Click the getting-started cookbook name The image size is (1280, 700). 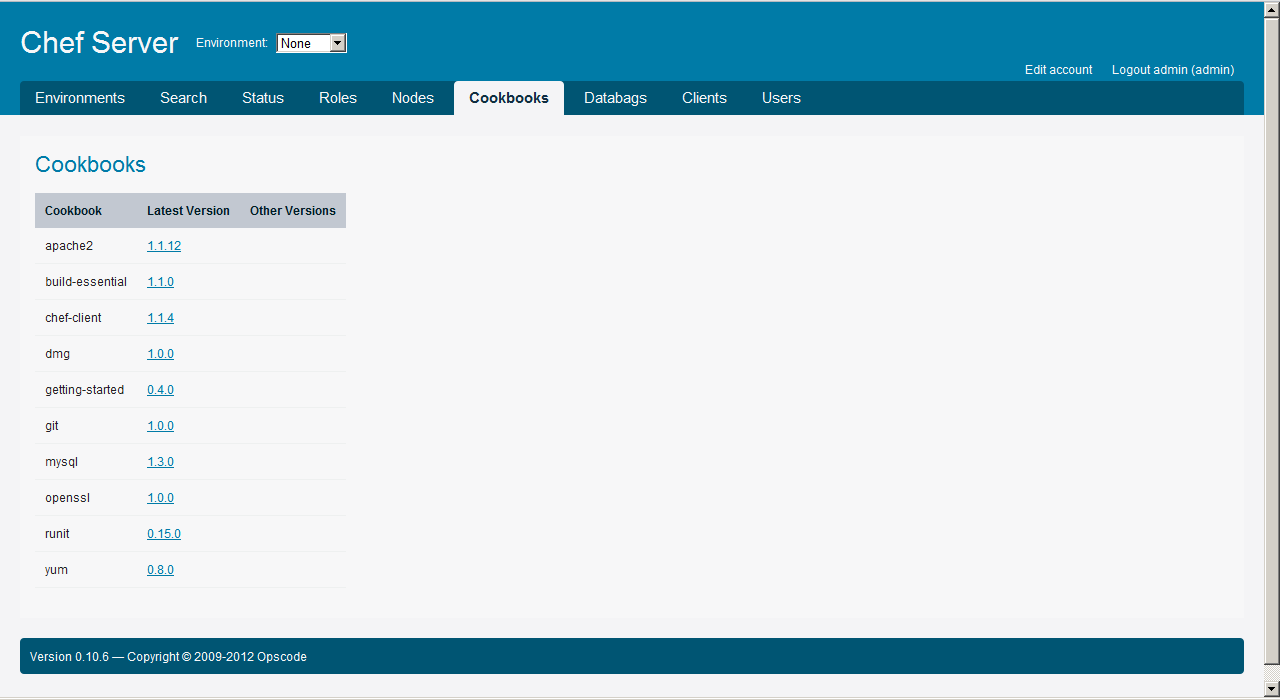[85, 390]
